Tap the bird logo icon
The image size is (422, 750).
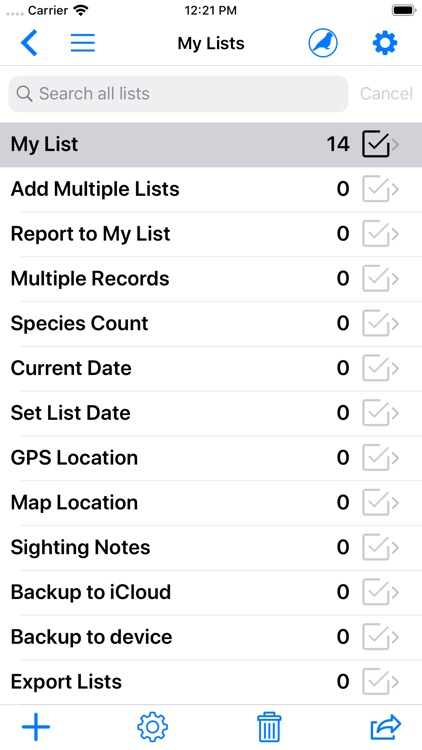click(x=323, y=43)
